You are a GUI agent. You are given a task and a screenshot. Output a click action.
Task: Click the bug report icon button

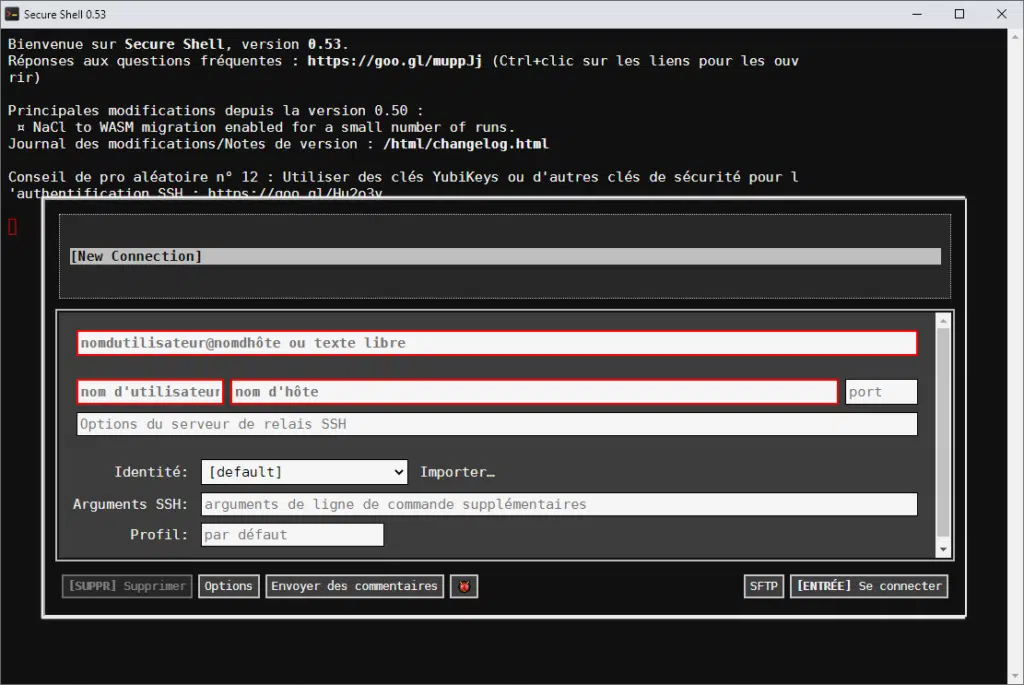coord(464,586)
